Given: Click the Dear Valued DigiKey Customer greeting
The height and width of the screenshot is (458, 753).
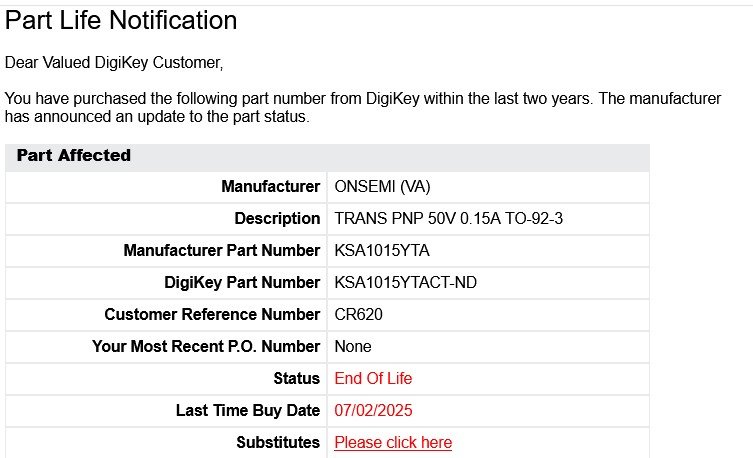Looking at the screenshot, I should tap(114, 63).
